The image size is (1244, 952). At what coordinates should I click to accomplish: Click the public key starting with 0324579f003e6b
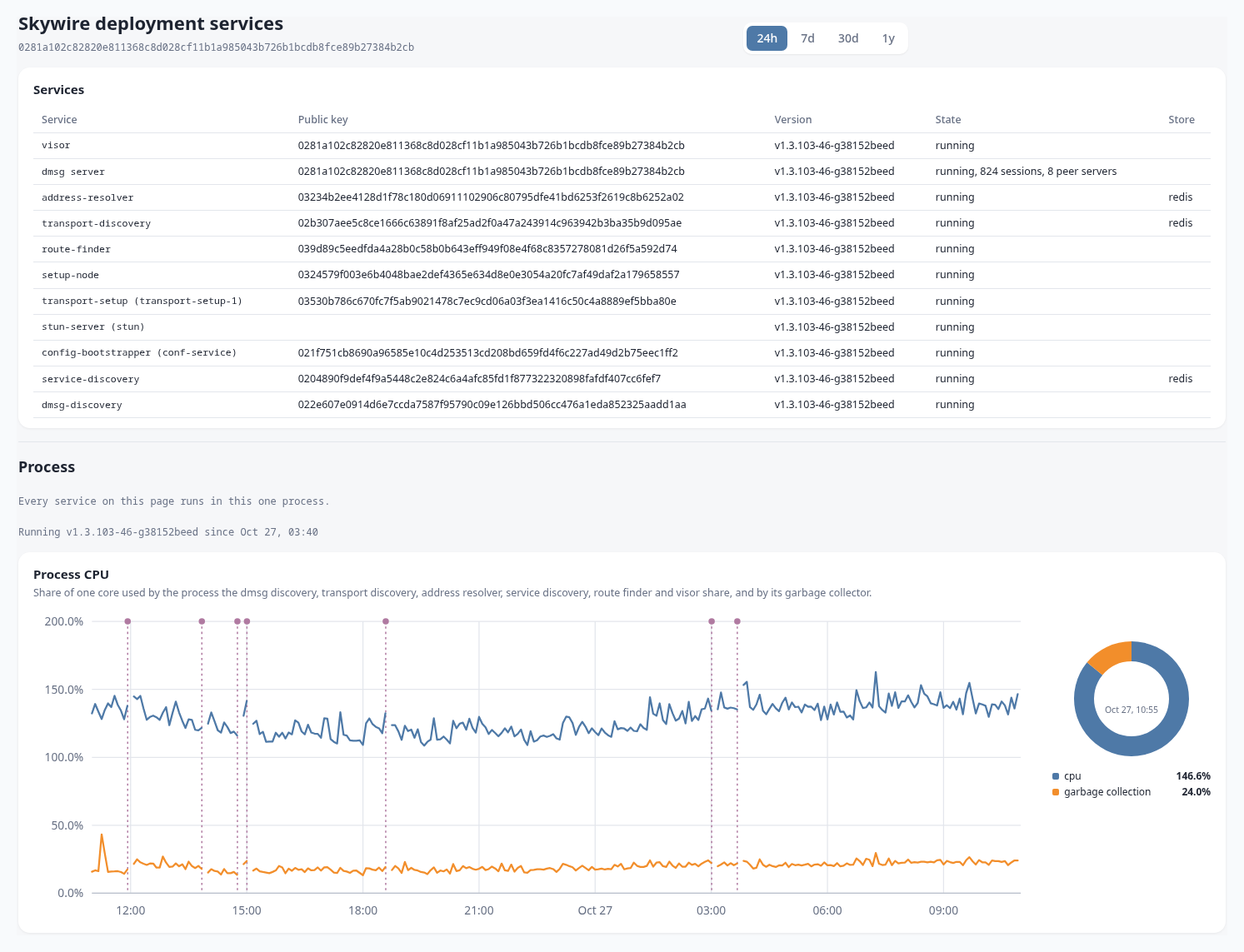489,275
